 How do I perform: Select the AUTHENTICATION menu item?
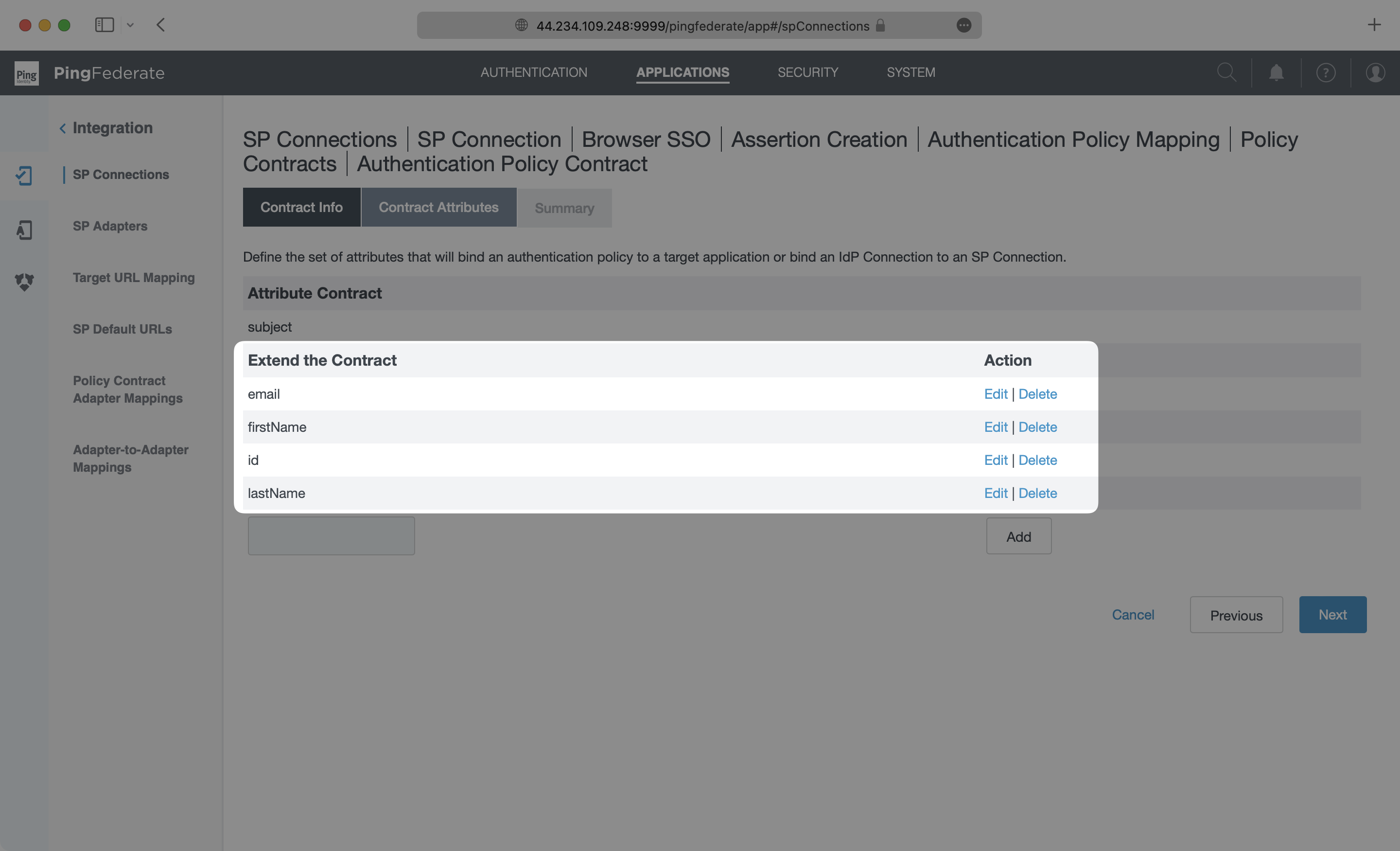click(x=533, y=72)
